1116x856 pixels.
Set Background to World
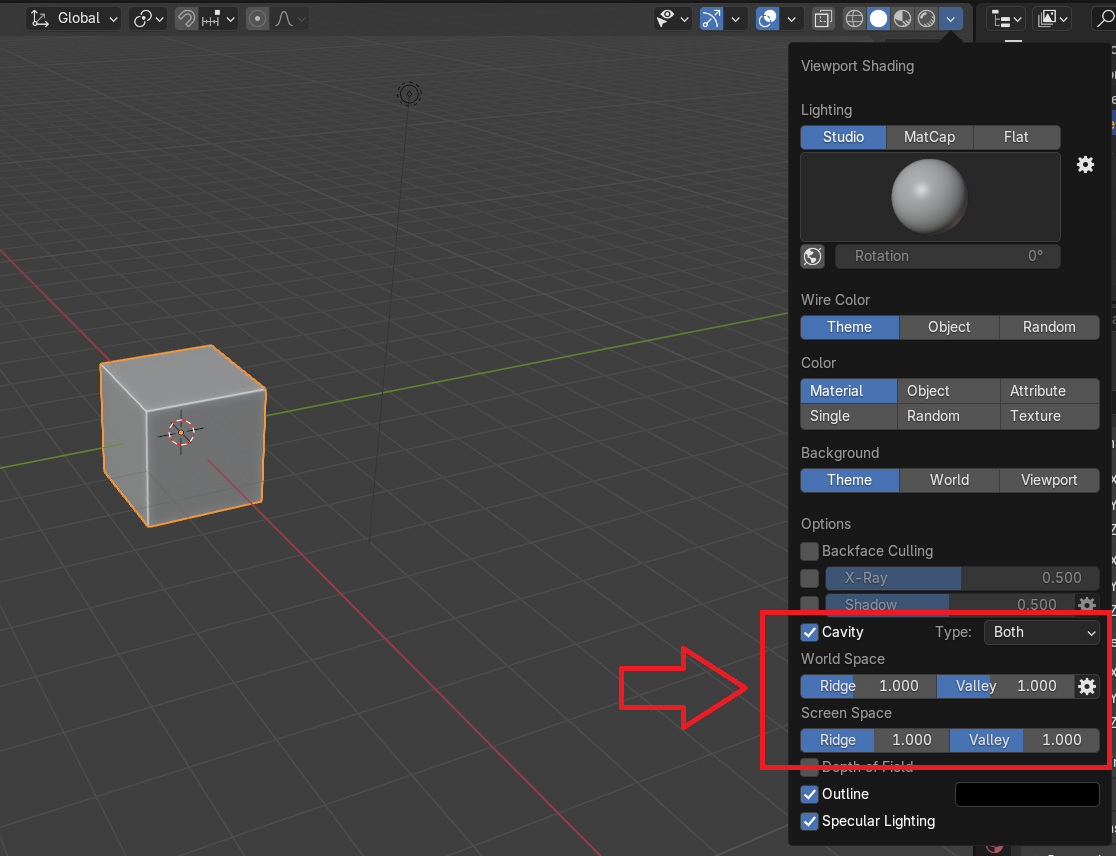[x=949, y=480]
